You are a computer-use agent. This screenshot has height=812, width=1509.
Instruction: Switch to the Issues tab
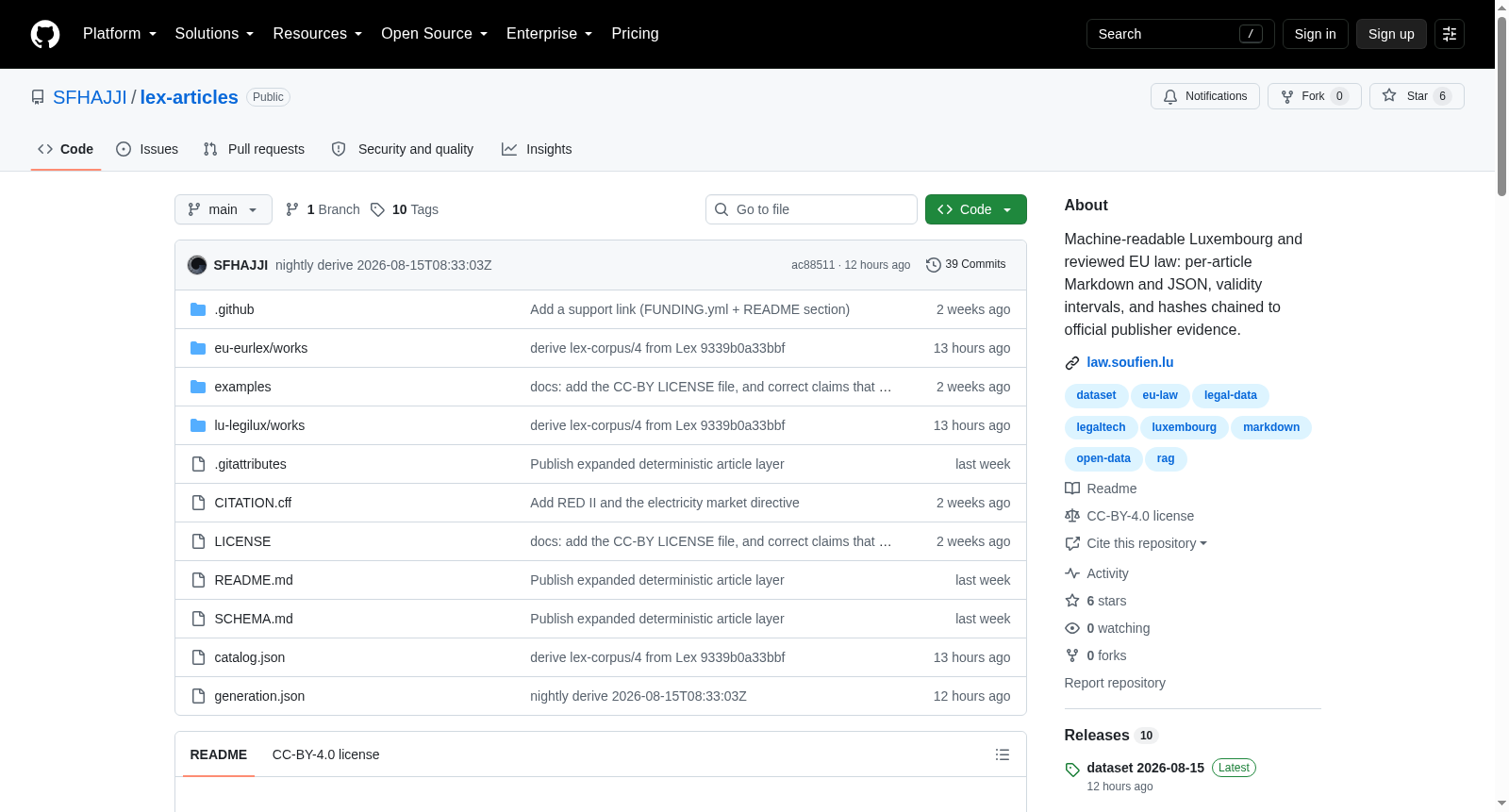(147, 149)
